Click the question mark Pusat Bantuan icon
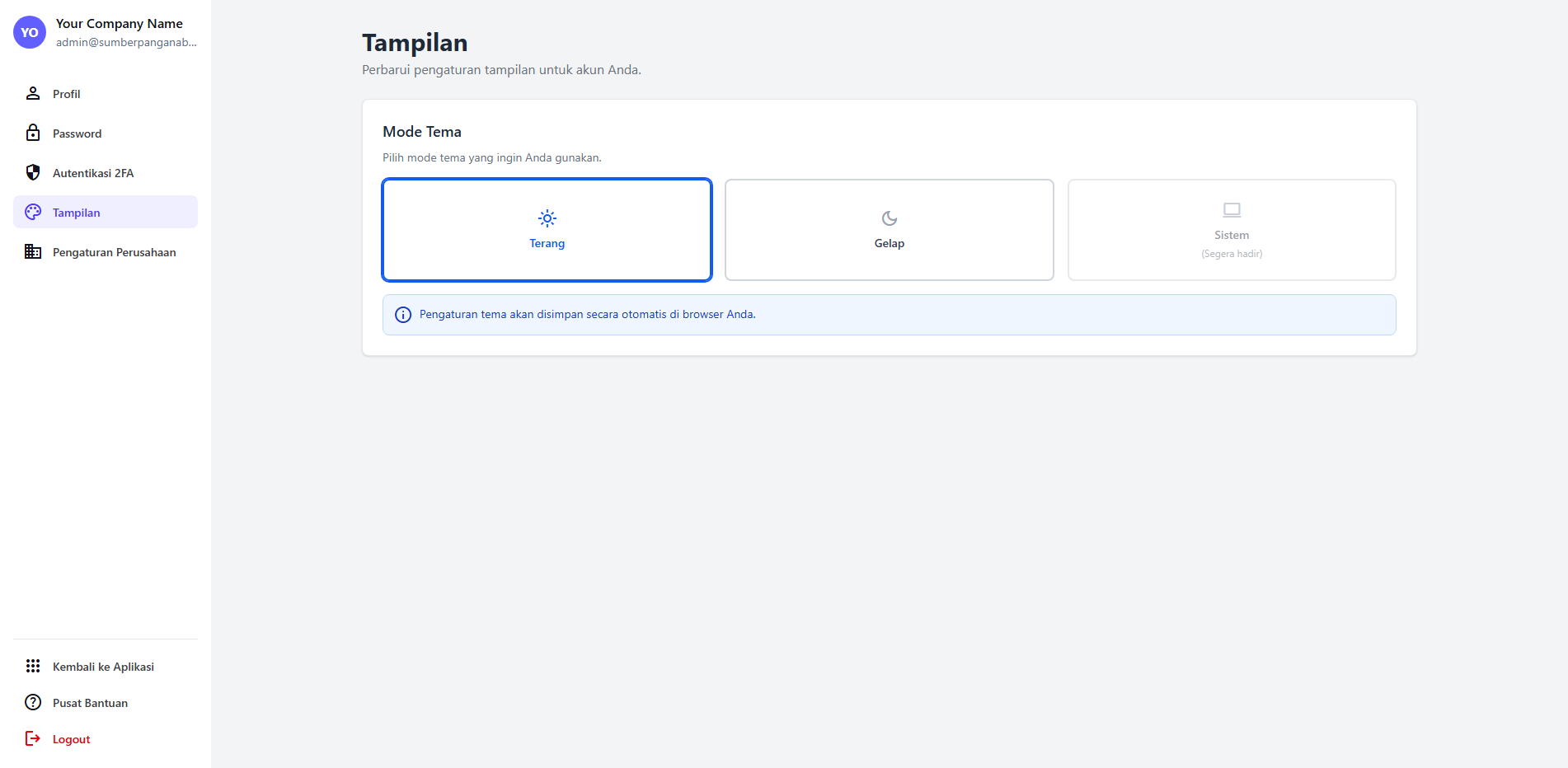The height and width of the screenshot is (768, 1568). (33, 702)
